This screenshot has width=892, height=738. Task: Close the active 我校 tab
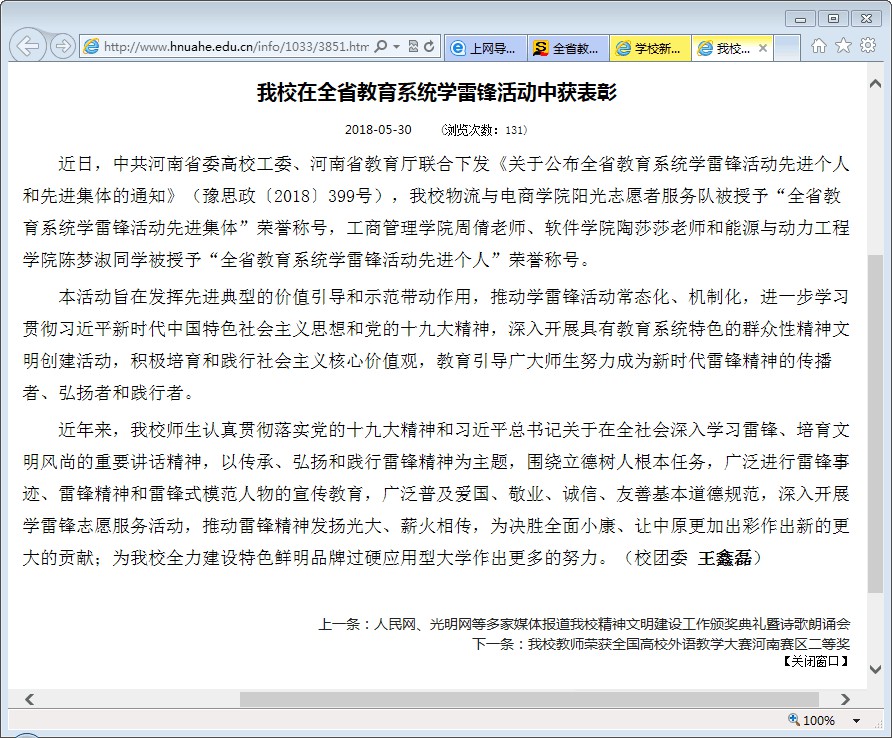(x=763, y=48)
